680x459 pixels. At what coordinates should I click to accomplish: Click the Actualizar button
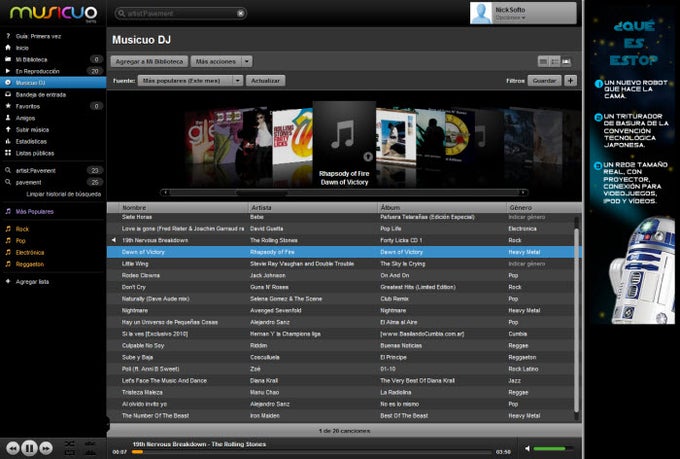pos(265,81)
